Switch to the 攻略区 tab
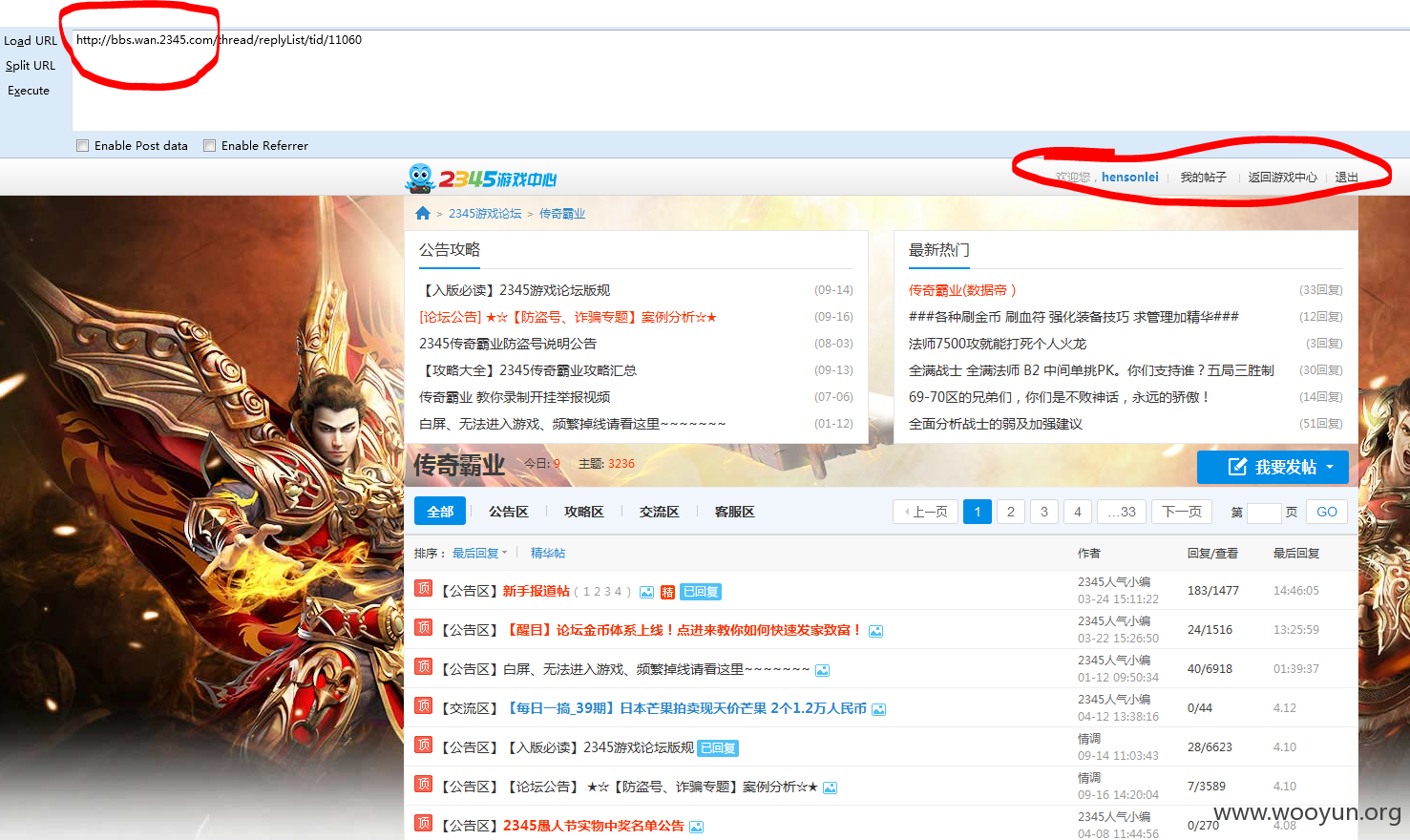Screen dimensions: 1410x840 [584, 512]
